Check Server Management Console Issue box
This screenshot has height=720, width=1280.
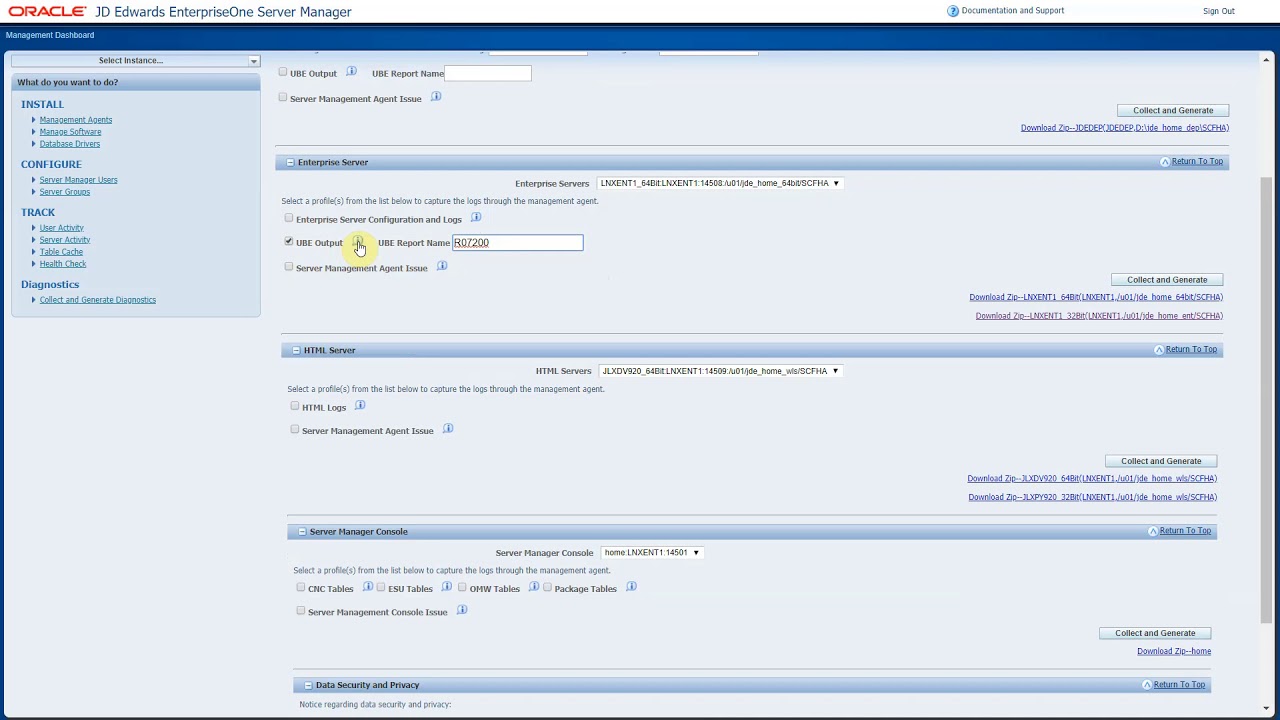coord(301,611)
